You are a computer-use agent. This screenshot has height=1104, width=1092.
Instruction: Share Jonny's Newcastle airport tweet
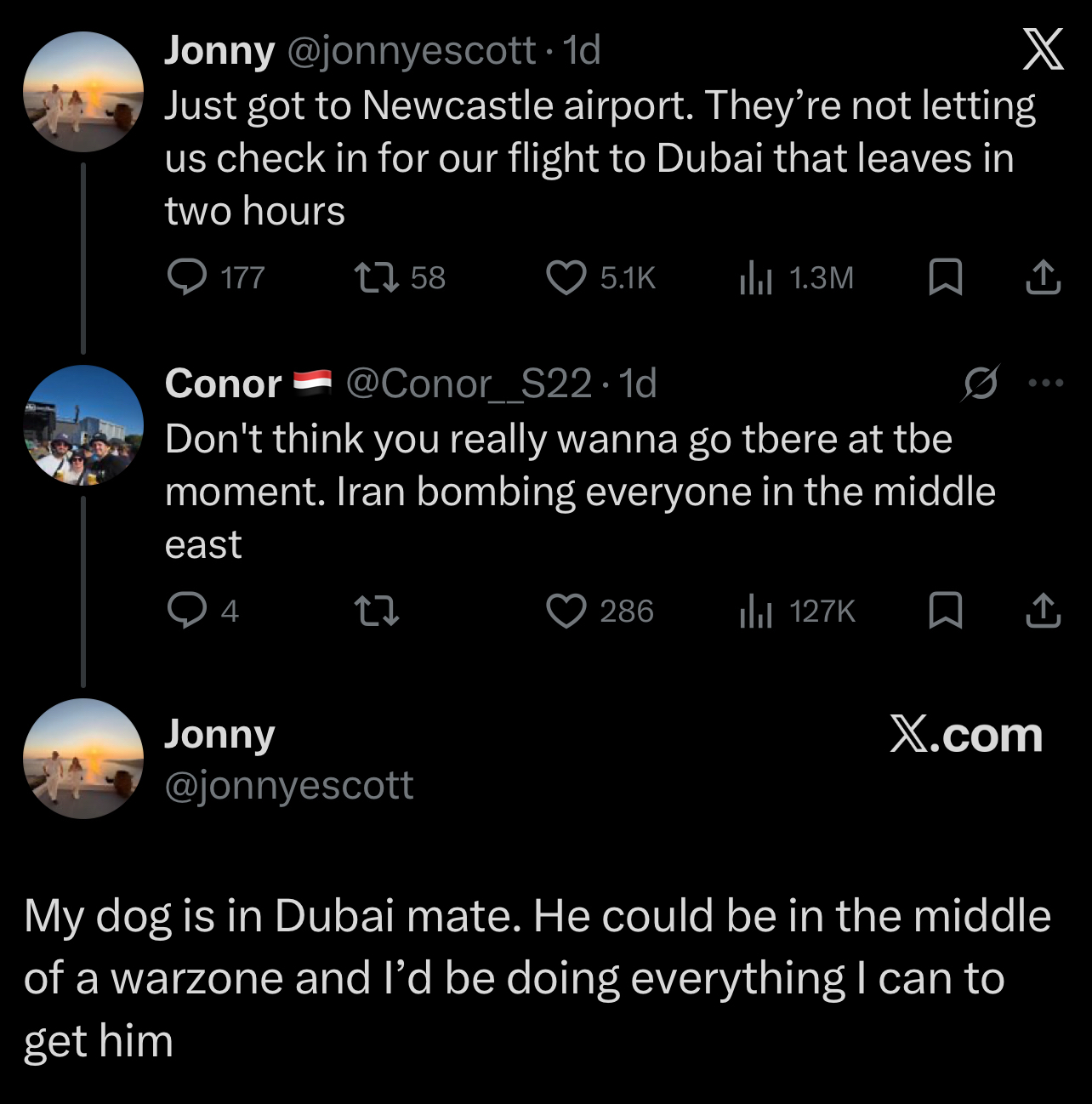(1043, 277)
